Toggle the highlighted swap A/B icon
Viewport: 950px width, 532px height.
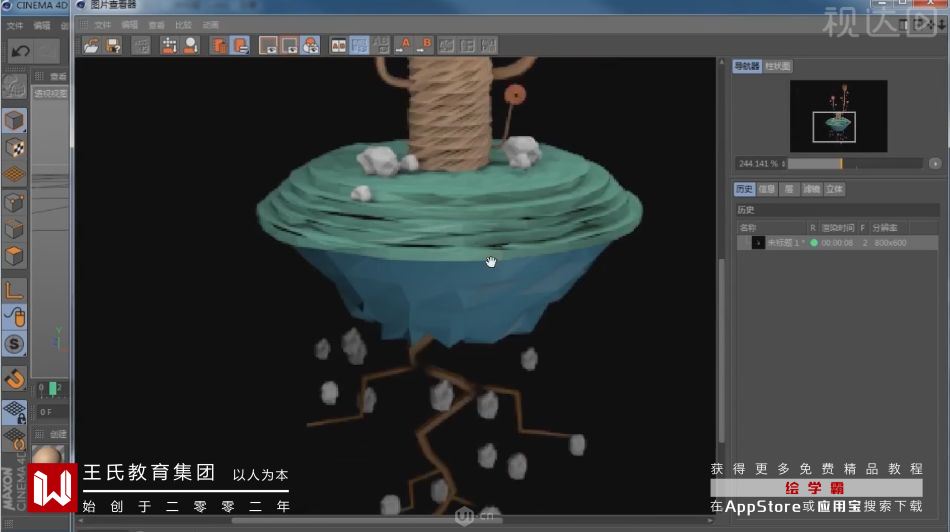(359, 45)
